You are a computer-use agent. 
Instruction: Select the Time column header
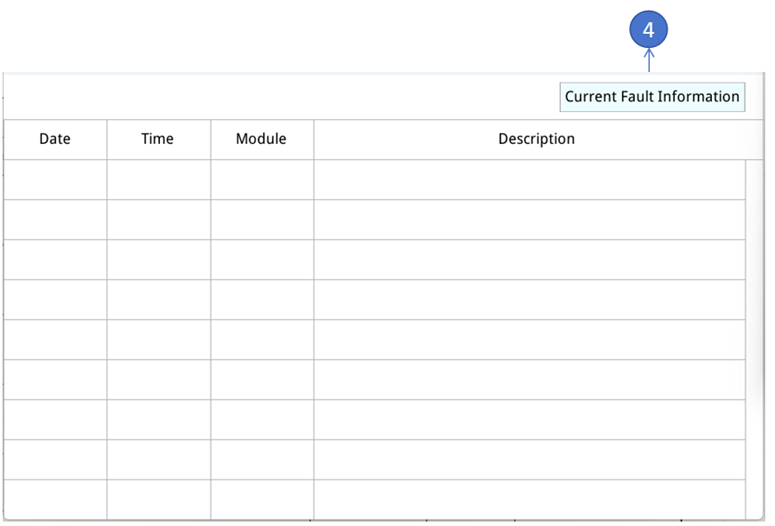157,139
